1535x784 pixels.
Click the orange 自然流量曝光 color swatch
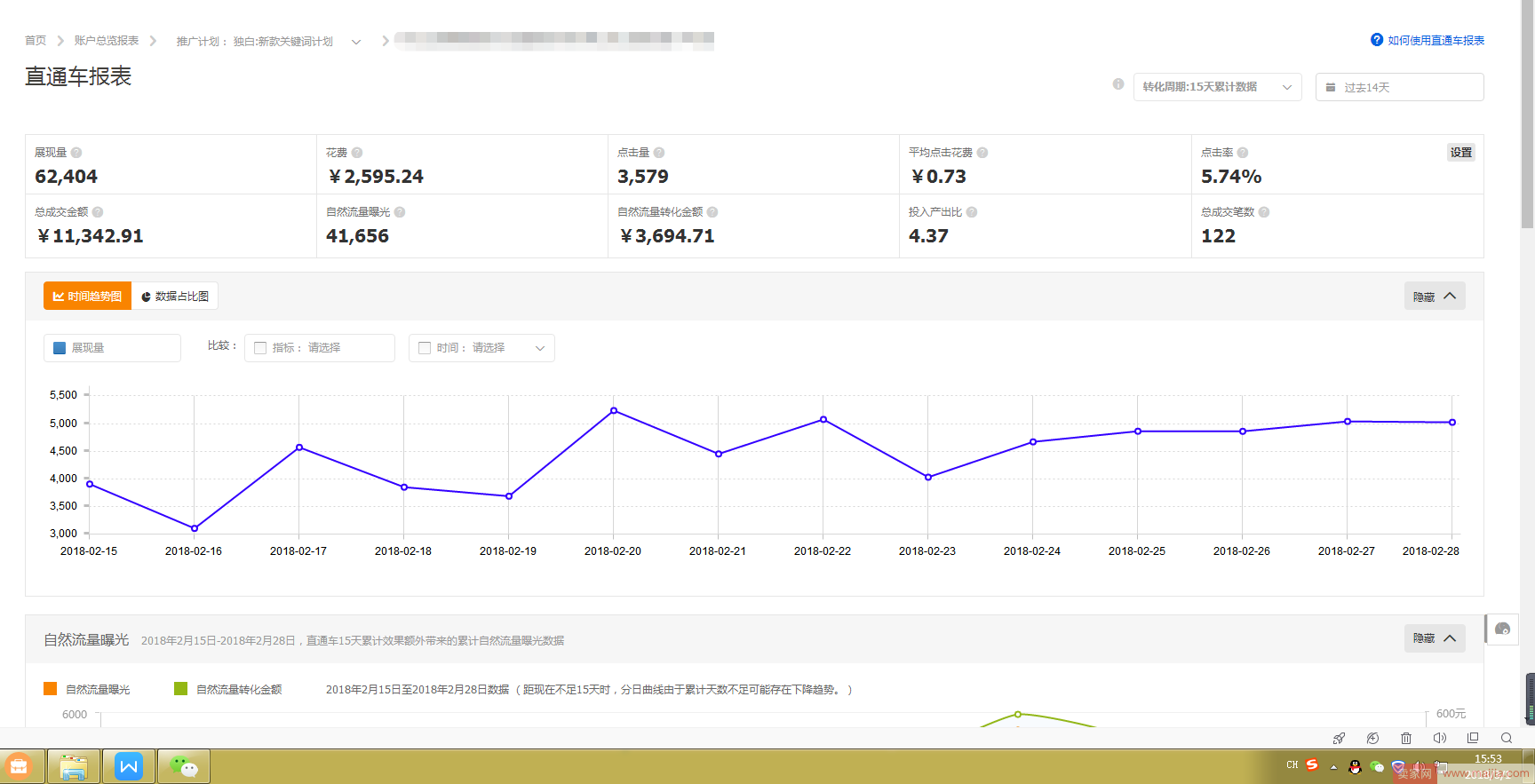pyautogui.click(x=50, y=689)
